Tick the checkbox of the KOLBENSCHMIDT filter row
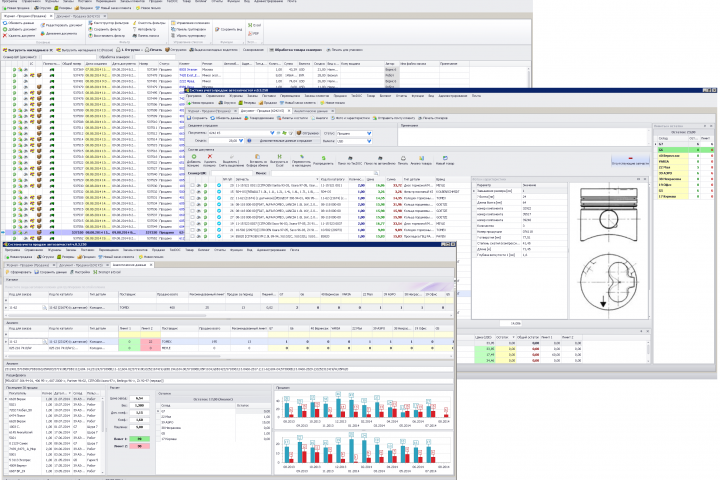 coord(192,192)
